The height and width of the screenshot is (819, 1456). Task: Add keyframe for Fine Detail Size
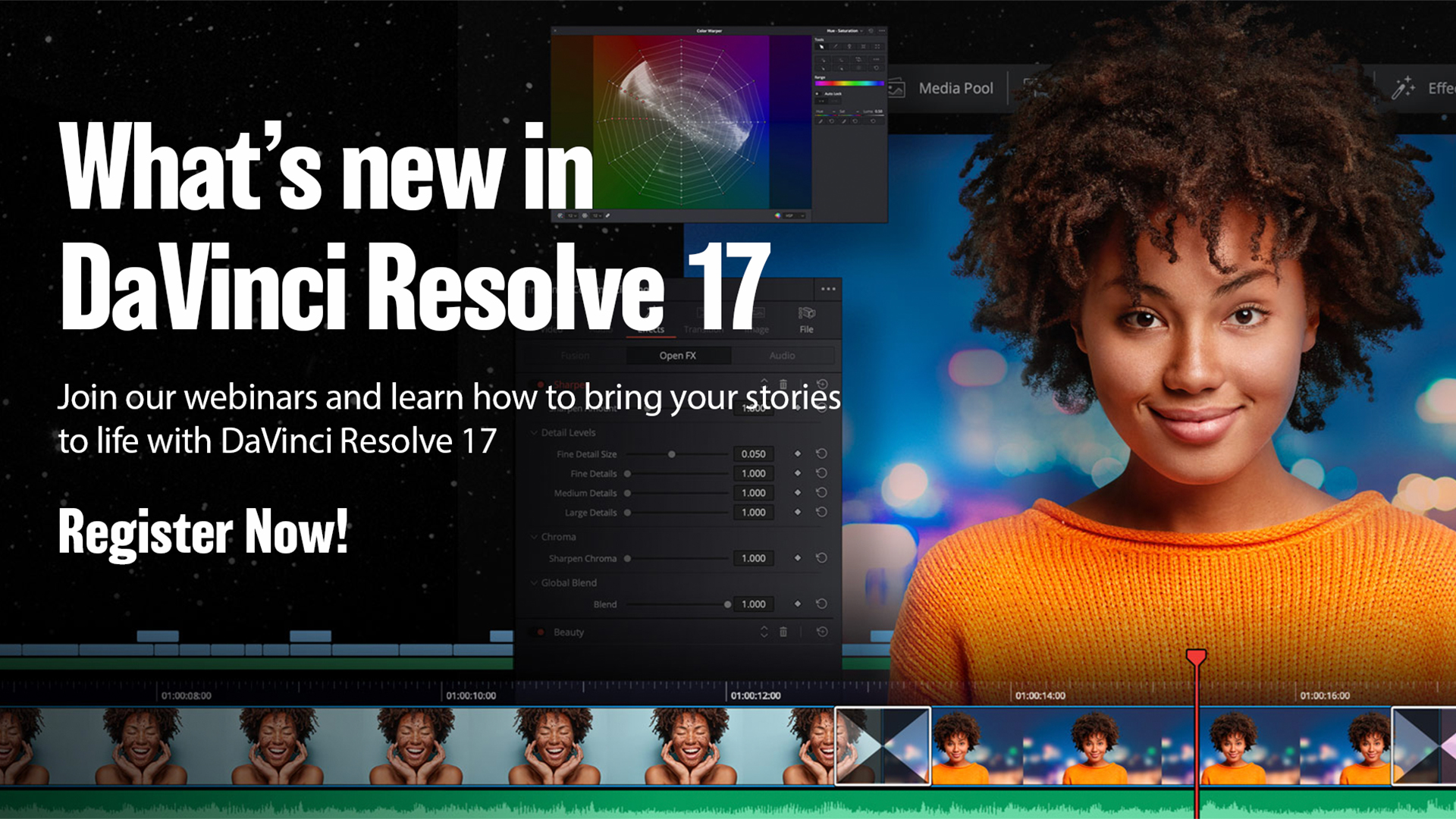click(x=797, y=453)
